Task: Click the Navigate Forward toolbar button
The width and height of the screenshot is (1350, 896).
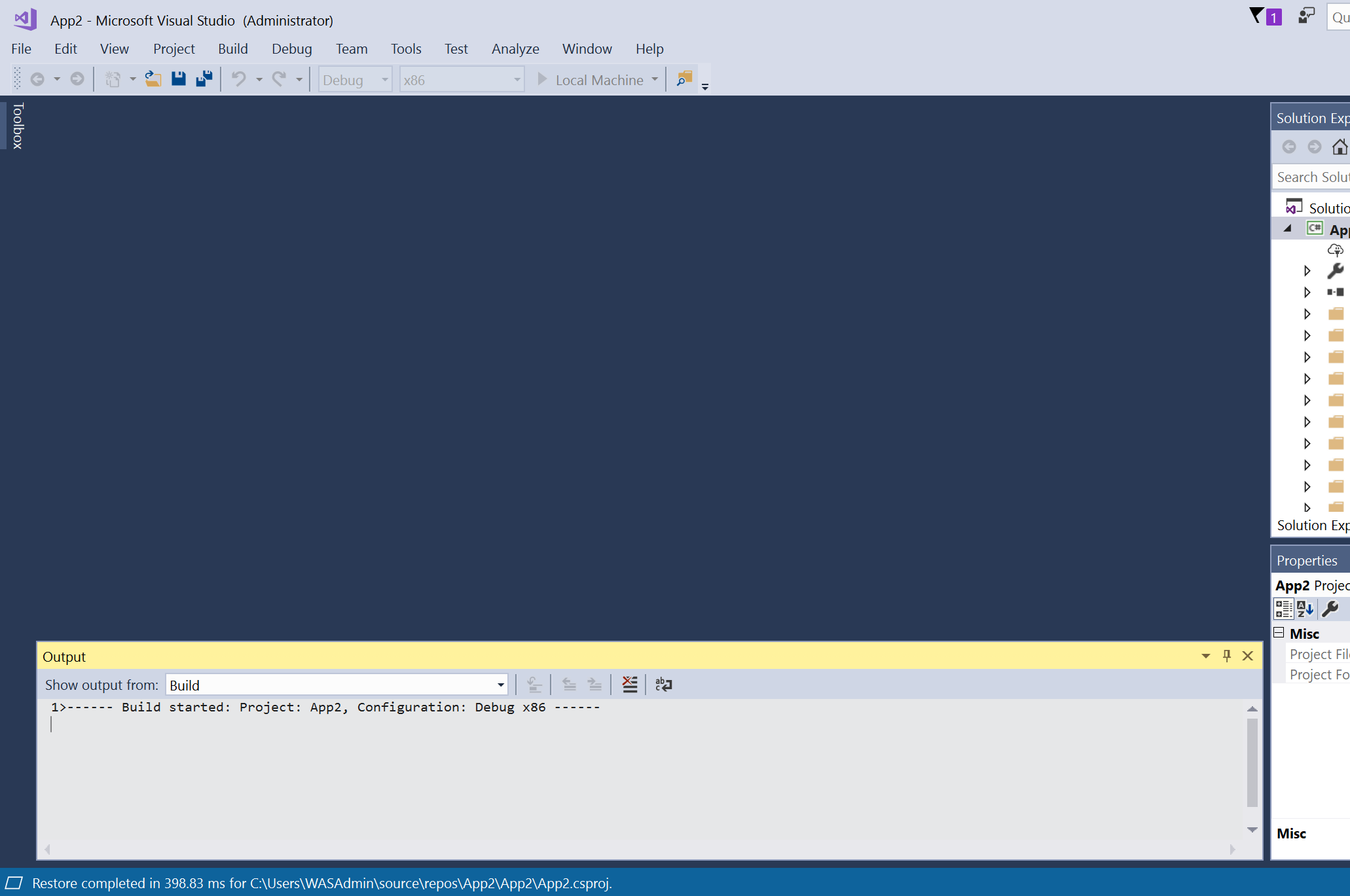Action: (77, 79)
